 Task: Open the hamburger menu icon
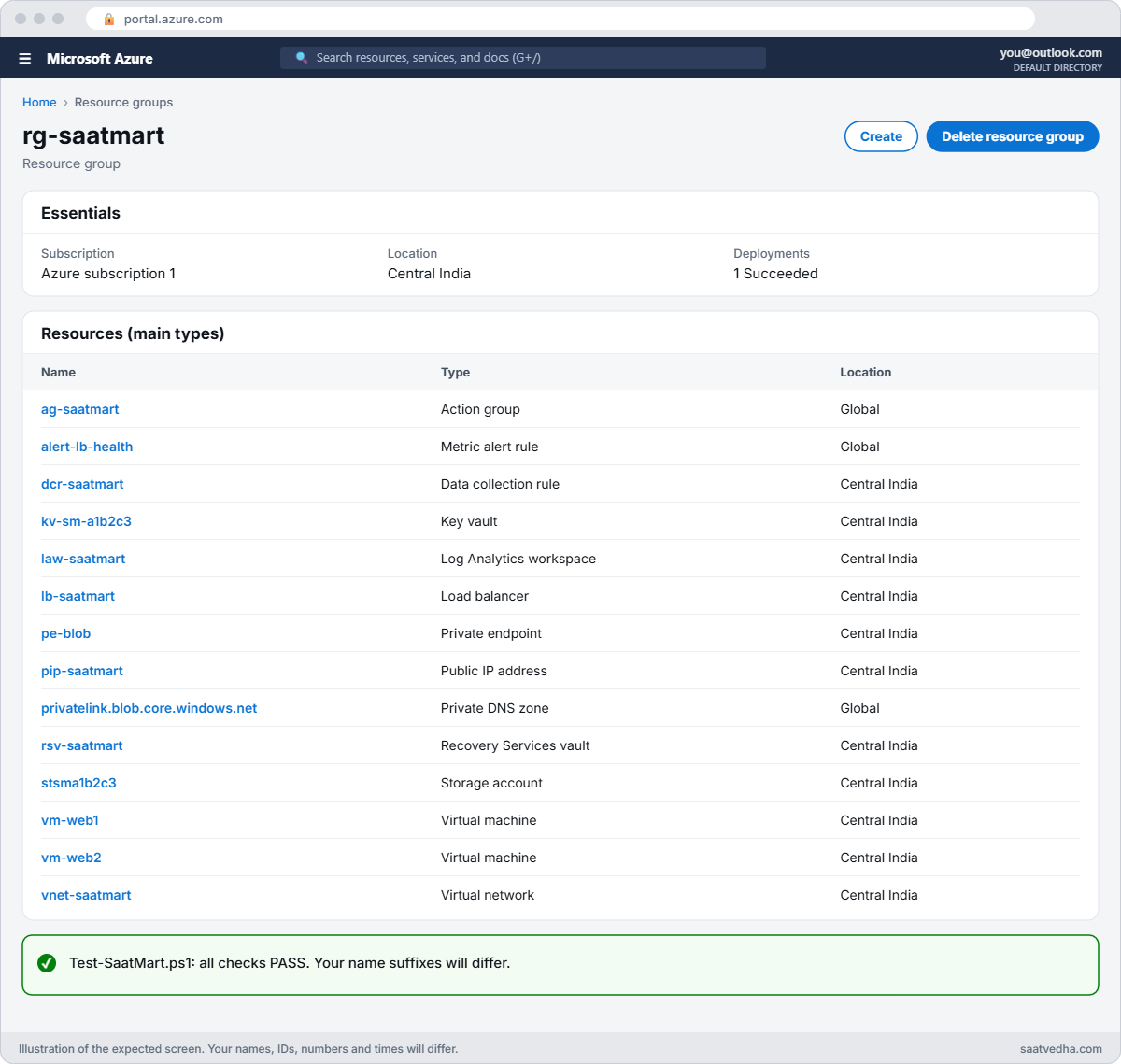(x=25, y=58)
